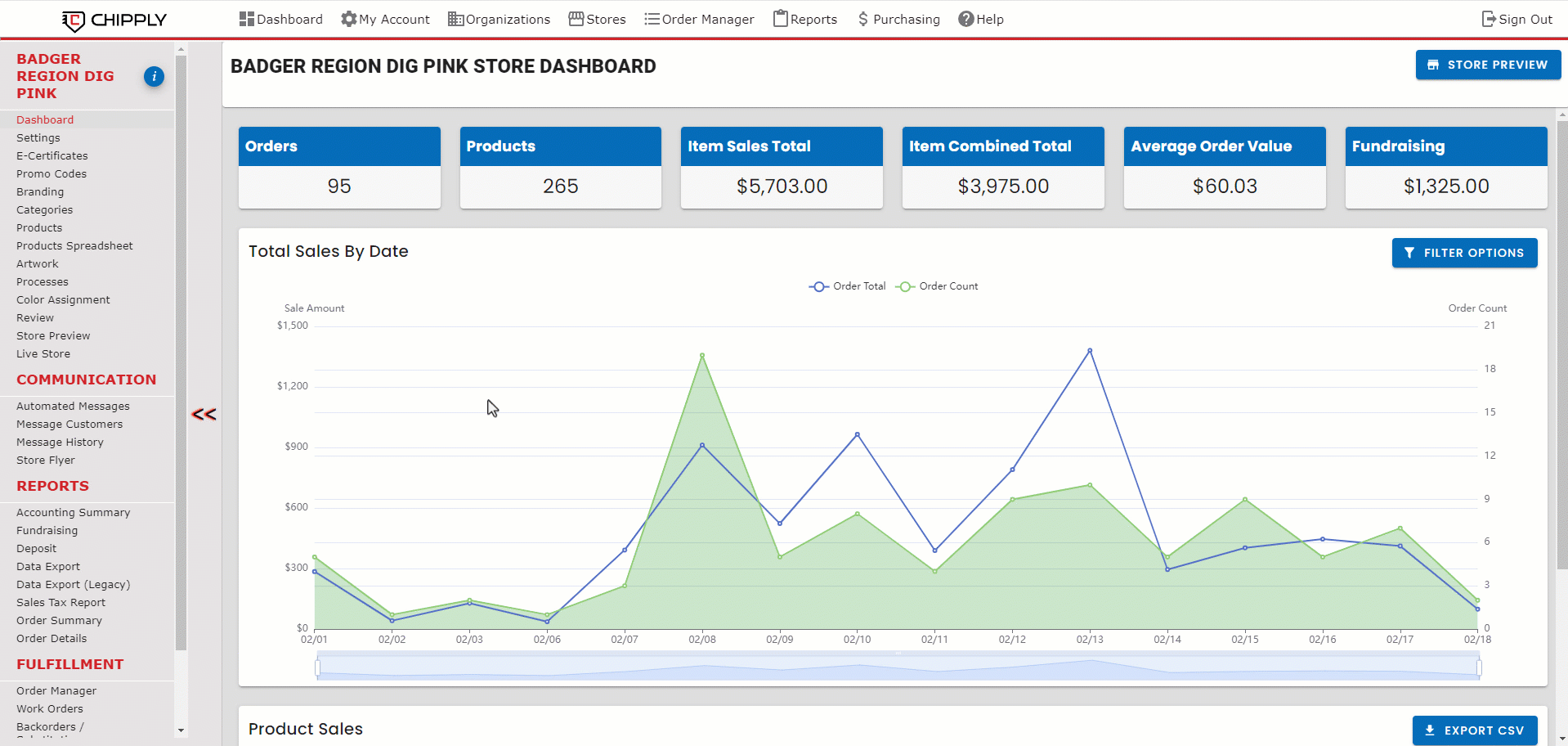
Task: Open Sales Tax Report in the sidebar
Action: pyautogui.click(x=61, y=602)
